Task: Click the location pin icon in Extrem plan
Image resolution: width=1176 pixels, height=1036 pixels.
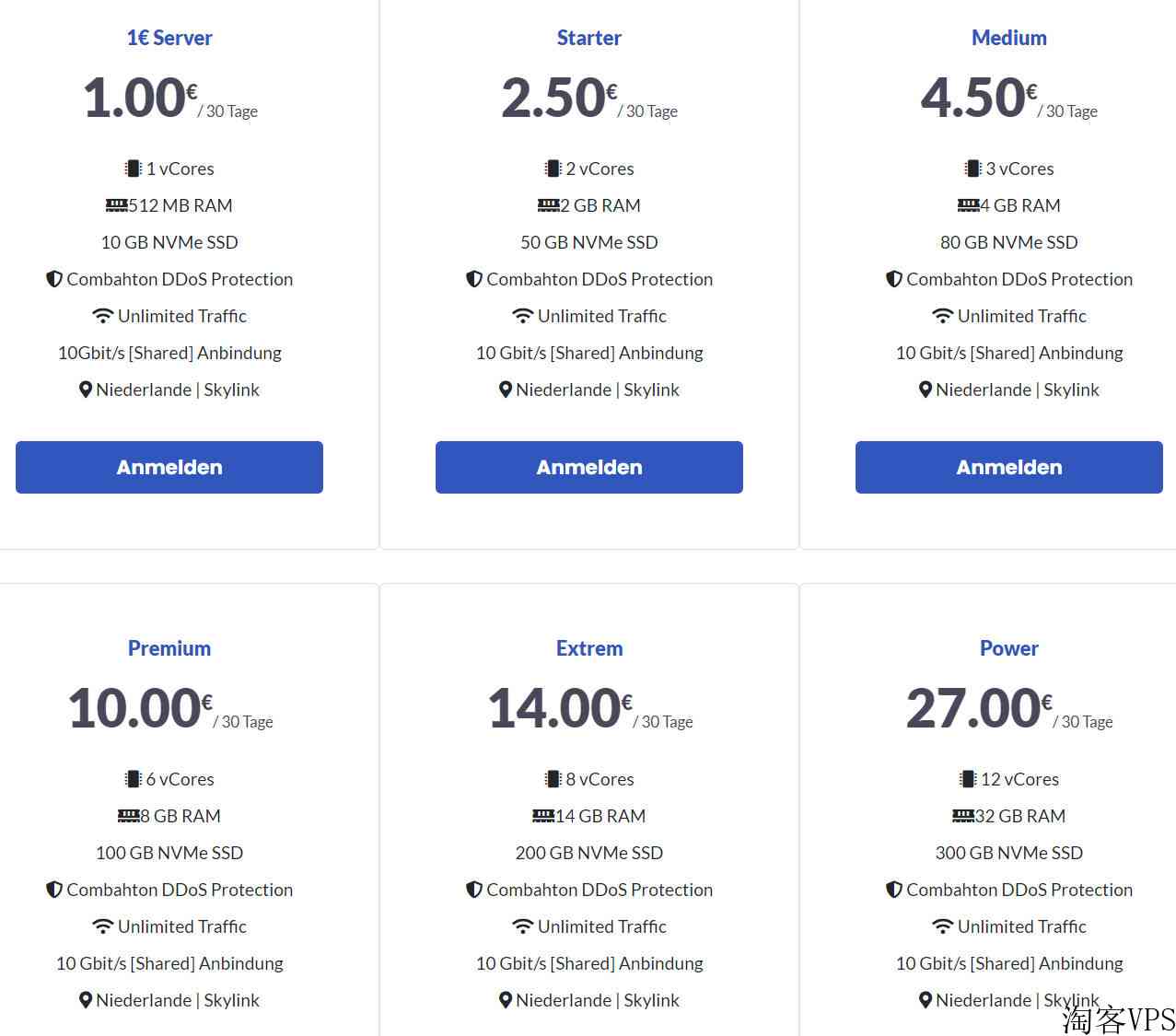Action: 506,1000
